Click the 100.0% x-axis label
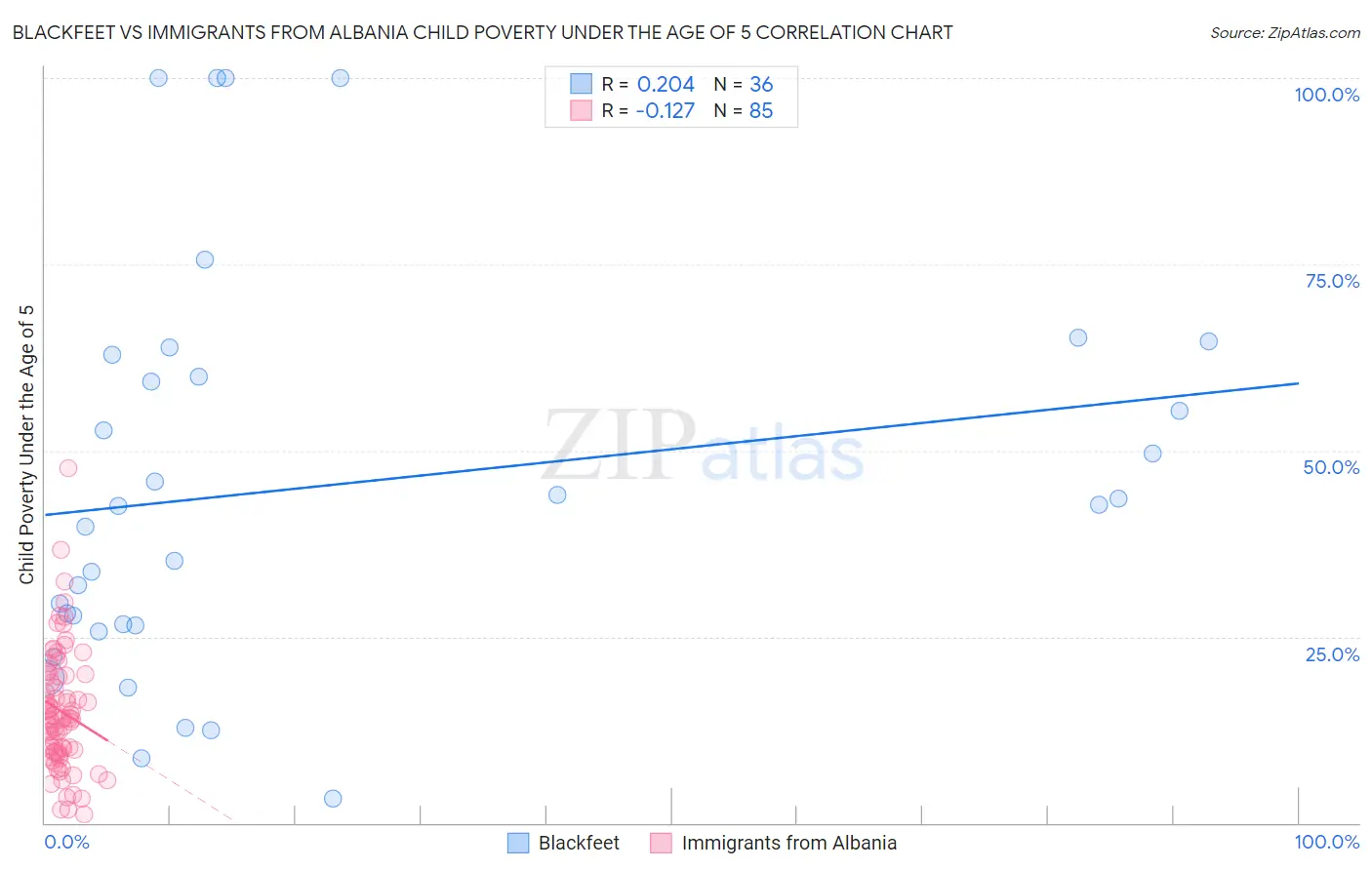Screen dimensions: 1372x870 click(x=1326, y=842)
